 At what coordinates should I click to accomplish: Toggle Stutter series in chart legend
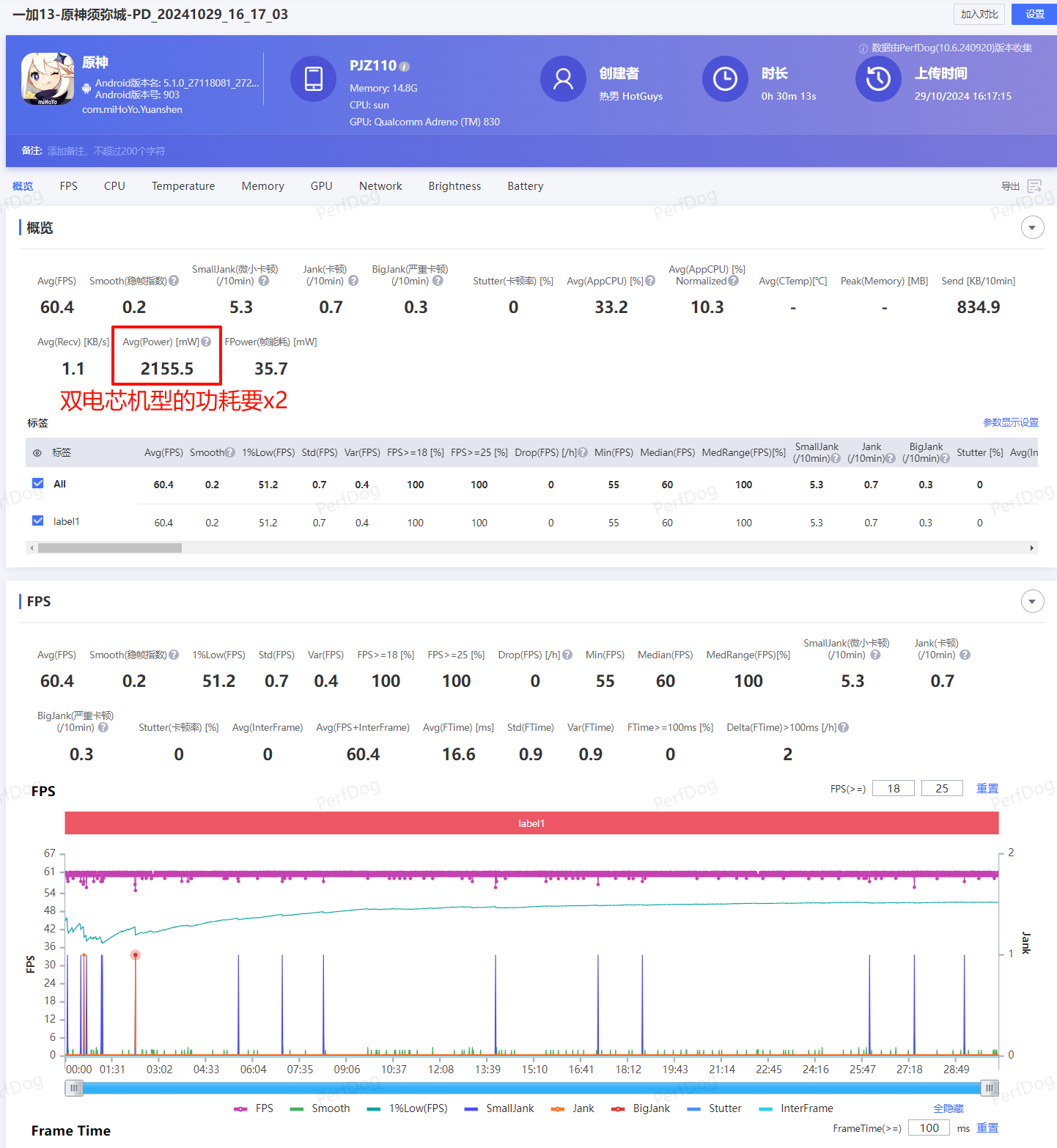coord(714,1108)
